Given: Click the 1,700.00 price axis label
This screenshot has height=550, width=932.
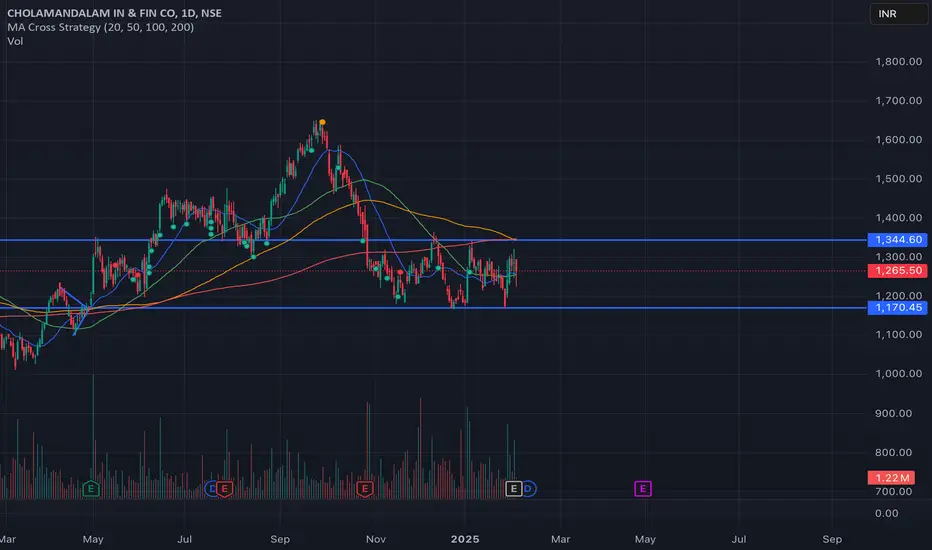Looking at the screenshot, I should tap(899, 100).
